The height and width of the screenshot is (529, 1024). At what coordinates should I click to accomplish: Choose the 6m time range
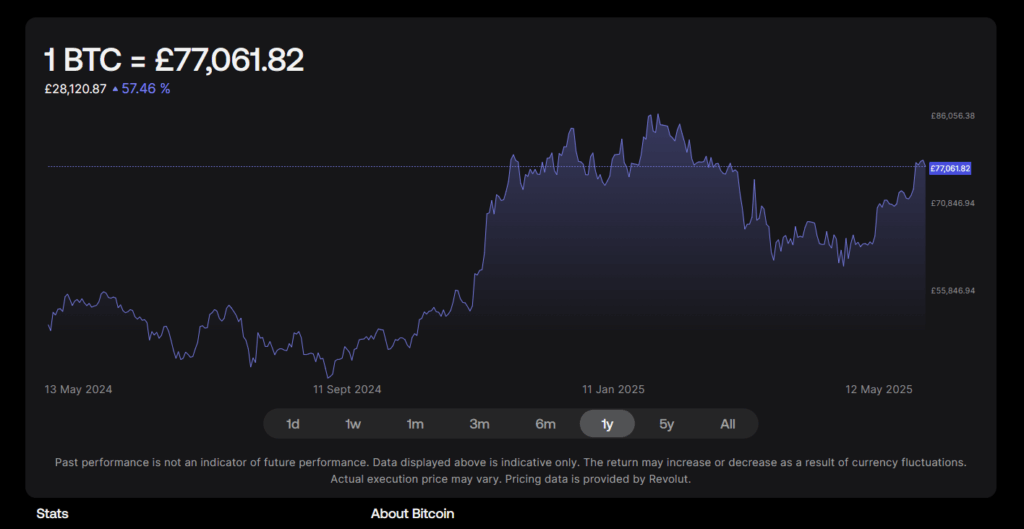tap(545, 424)
